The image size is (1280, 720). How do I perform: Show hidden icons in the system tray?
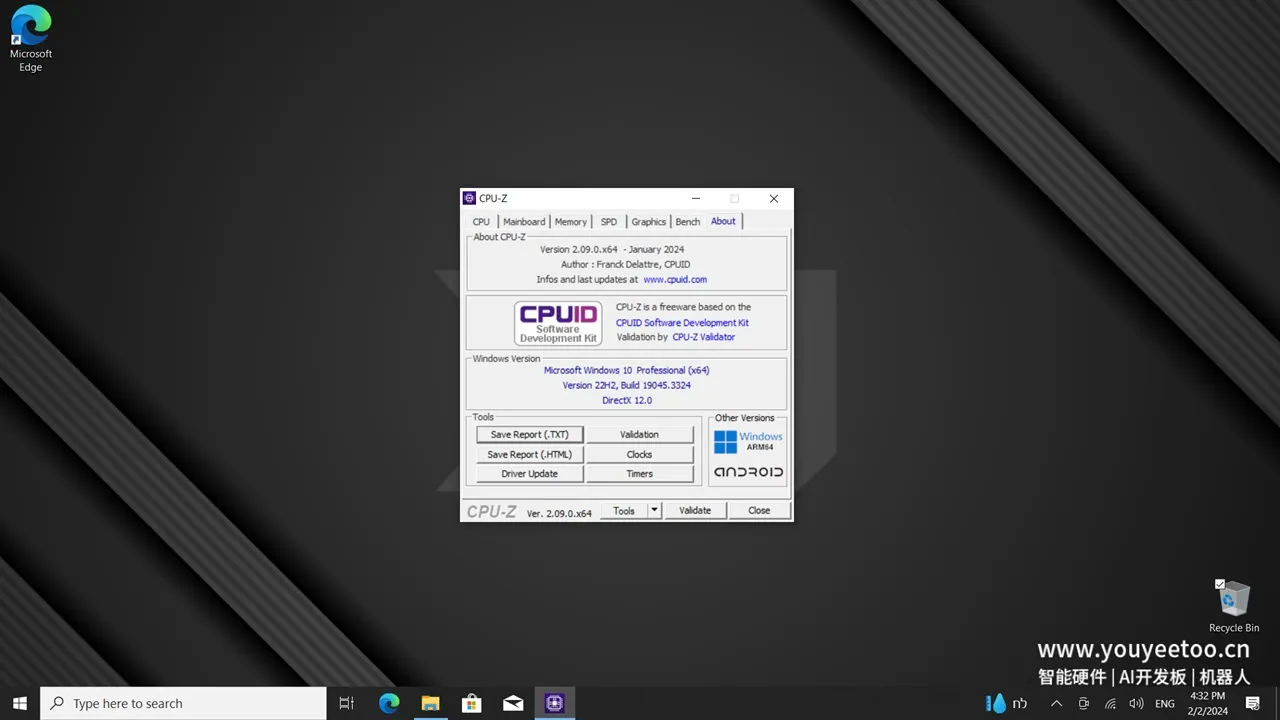click(x=1056, y=703)
